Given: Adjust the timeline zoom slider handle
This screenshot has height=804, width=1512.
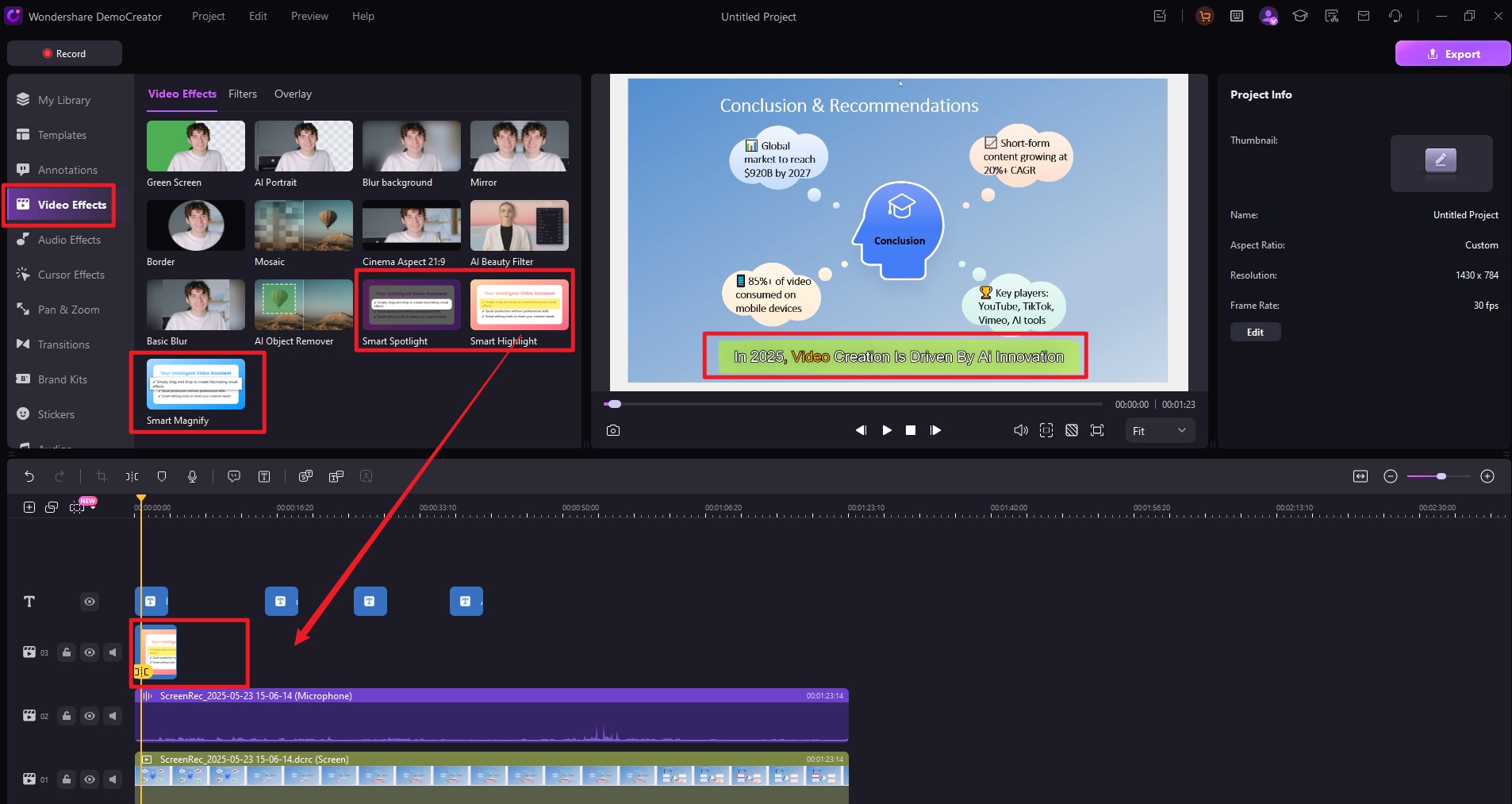Looking at the screenshot, I should 1441,476.
